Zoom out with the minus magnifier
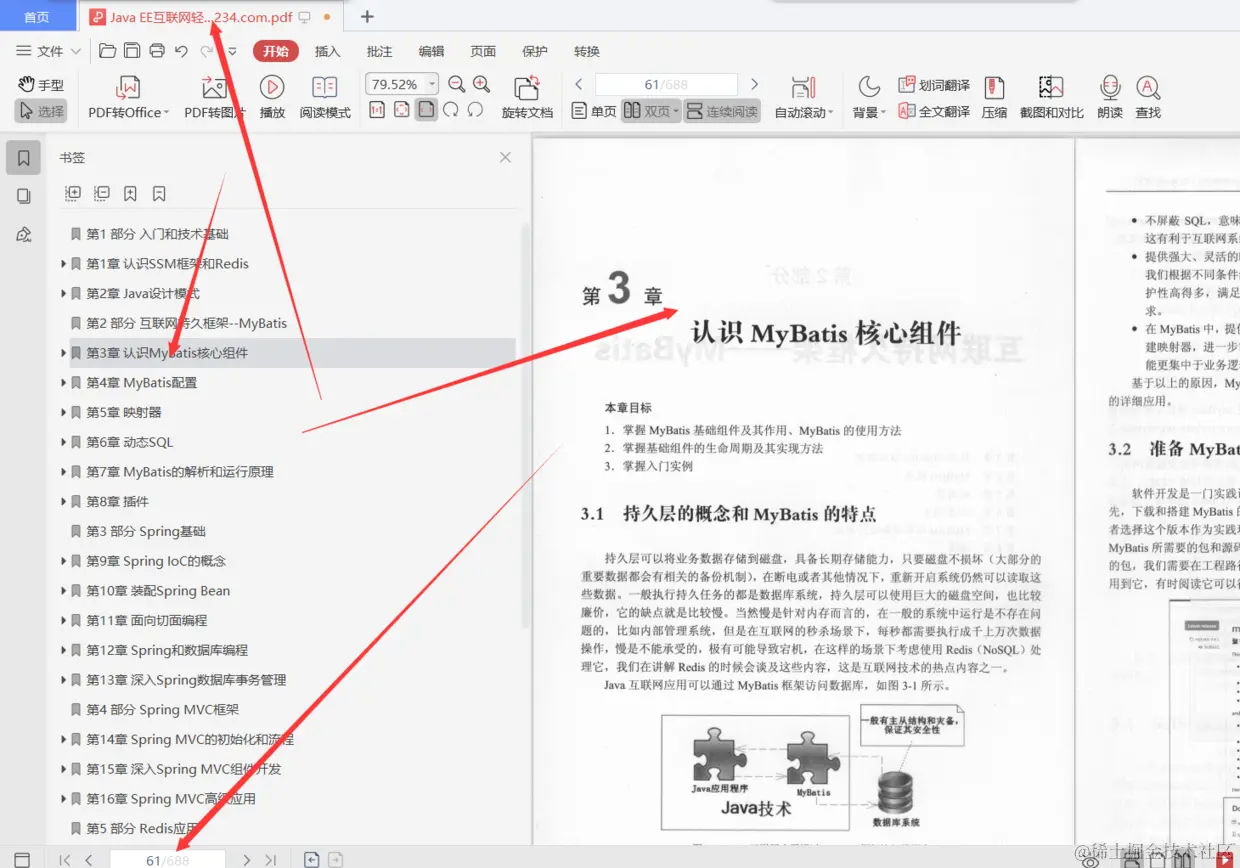Screen dimensions: 1240x868 tap(457, 85)
